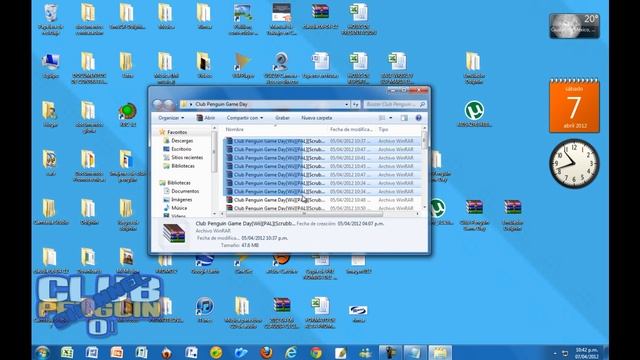Click the breadcrumb arrow before Club Penguin Game Day
This screenshot has height=360, width=640.
click(x=191, y=104)
